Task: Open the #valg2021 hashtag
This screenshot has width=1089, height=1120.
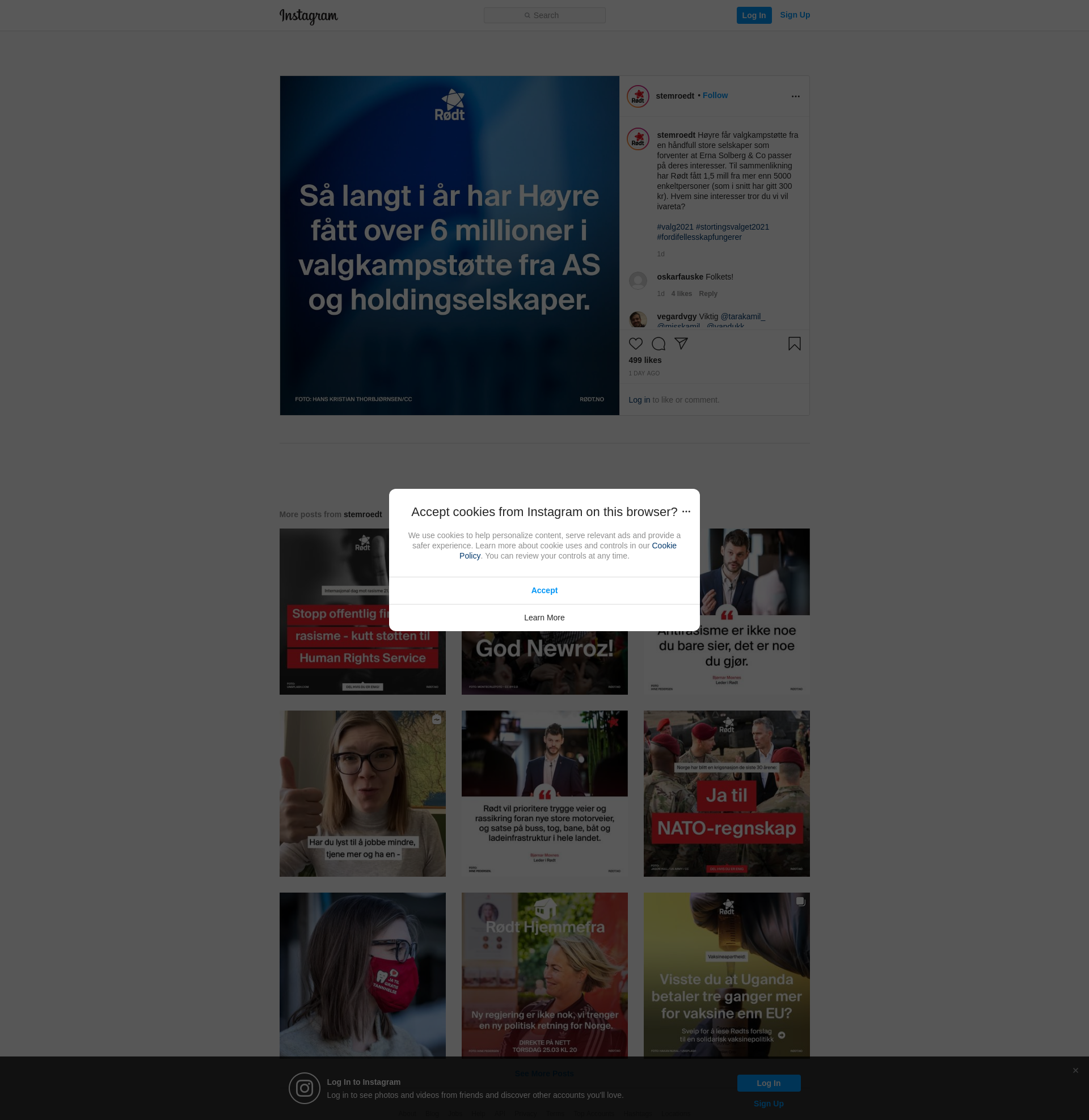Action: 675,227
